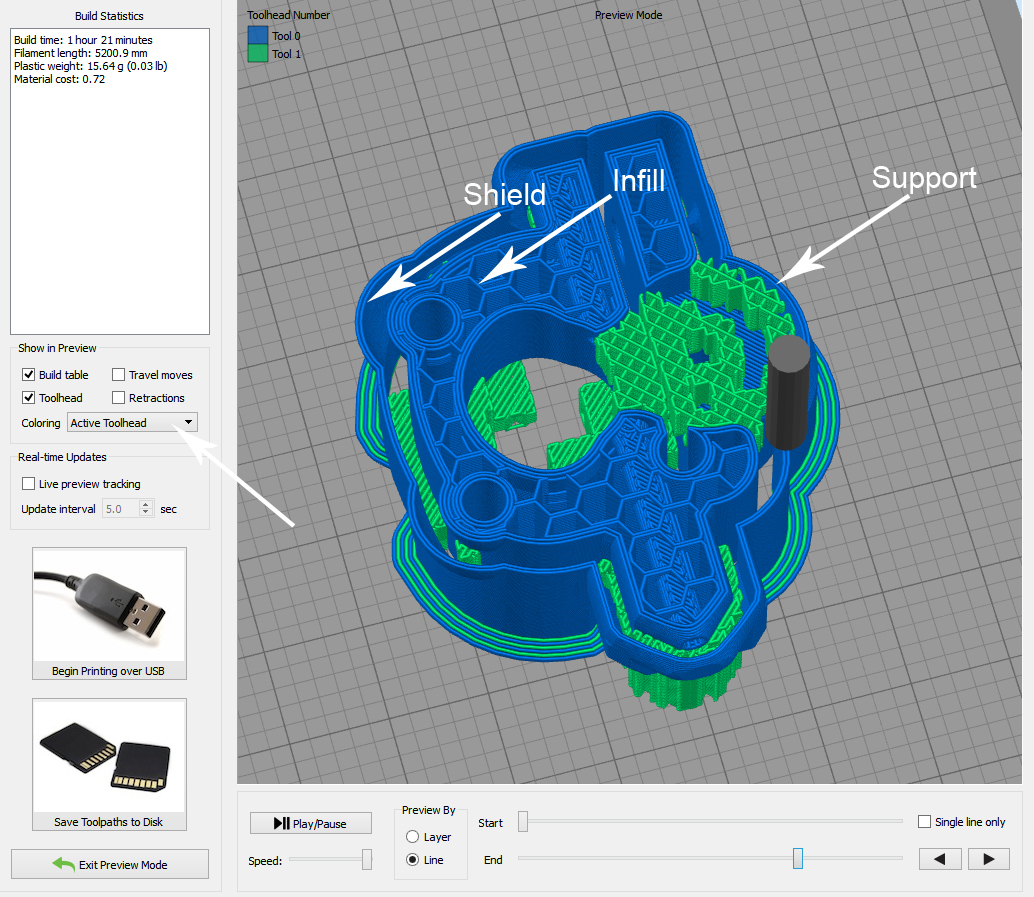
Task: Turn on Live preview tracking
Action: point(29,484)
